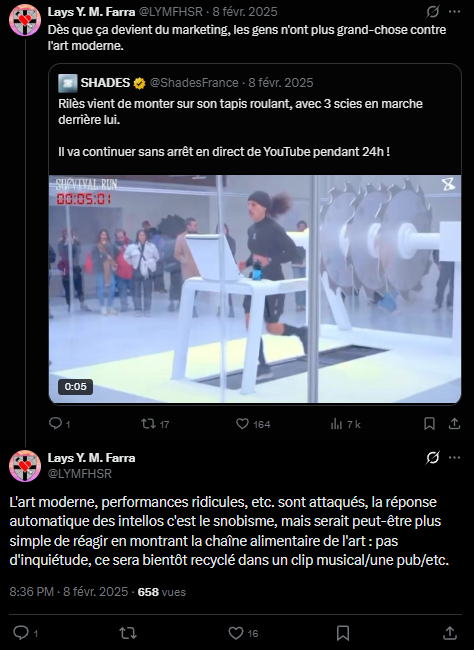Screen dimensions: 474x650
Task: Play the Survival Run treadmill video
Action: click(x=255, y=289)
